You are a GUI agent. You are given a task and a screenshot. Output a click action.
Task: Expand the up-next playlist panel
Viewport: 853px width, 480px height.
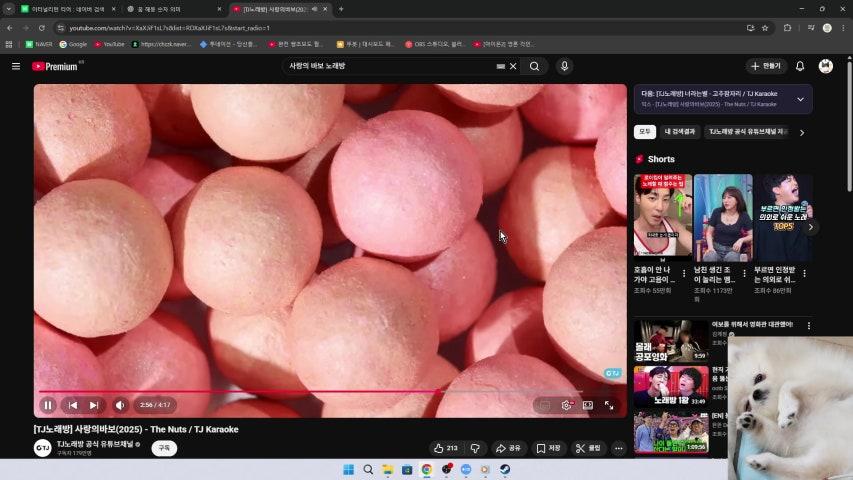[800, 99]
